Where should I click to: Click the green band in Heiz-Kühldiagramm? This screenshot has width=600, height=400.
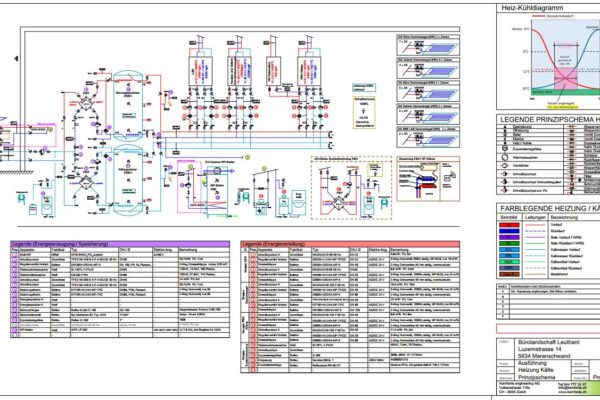[566, 92]
